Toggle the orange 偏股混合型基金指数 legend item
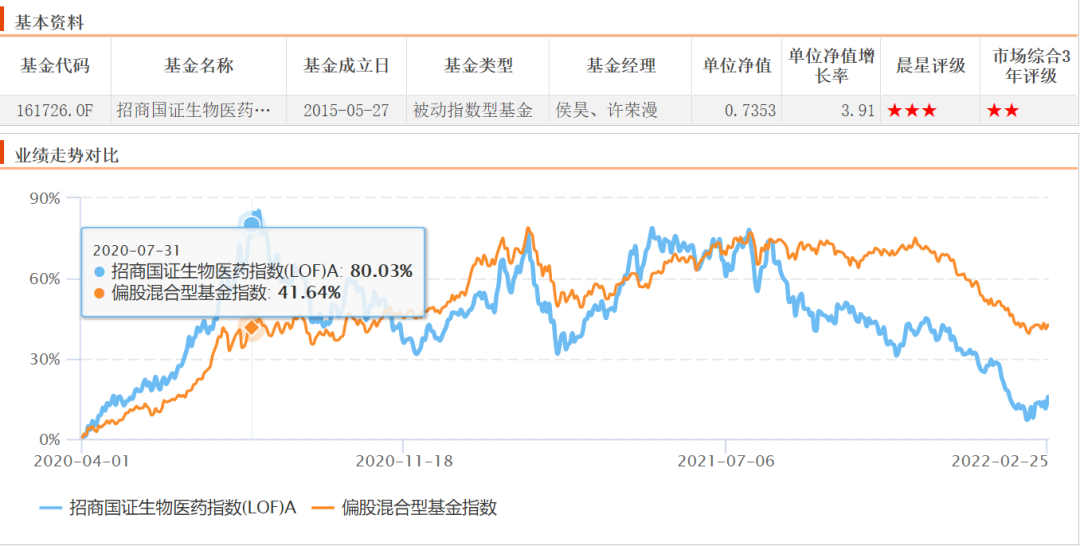1080x546 pixels. tap(405, 508)
